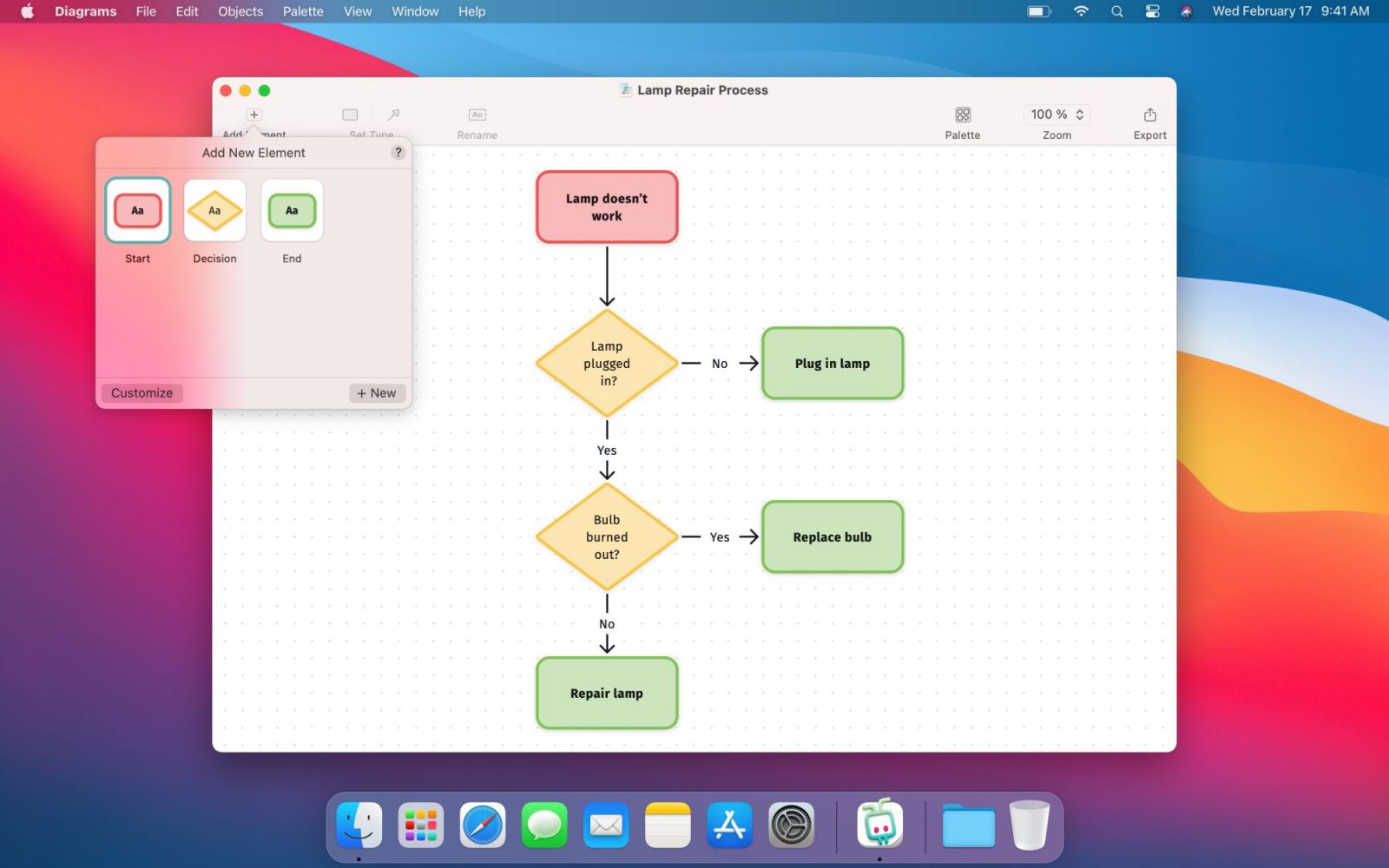Open Spotlight search icon
The height and width of the screenshot is (868, 1389).
click(1117, 11)
